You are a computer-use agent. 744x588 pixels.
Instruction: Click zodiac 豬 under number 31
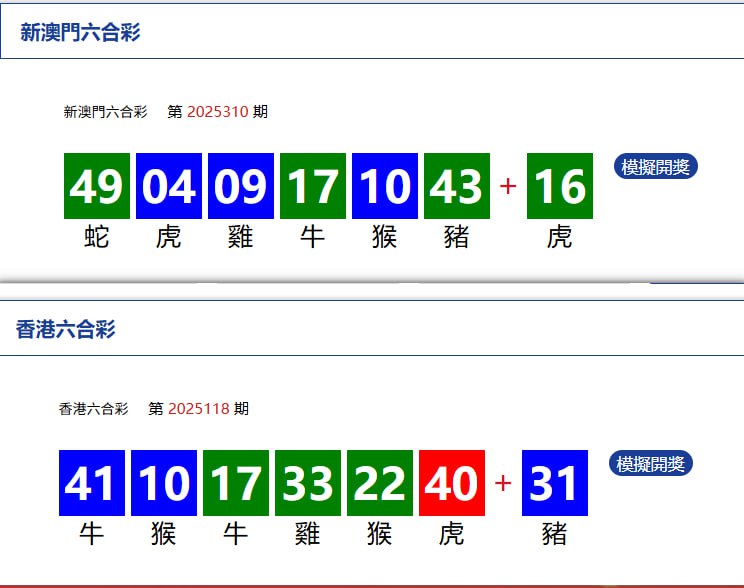click(x=555, y=534)
